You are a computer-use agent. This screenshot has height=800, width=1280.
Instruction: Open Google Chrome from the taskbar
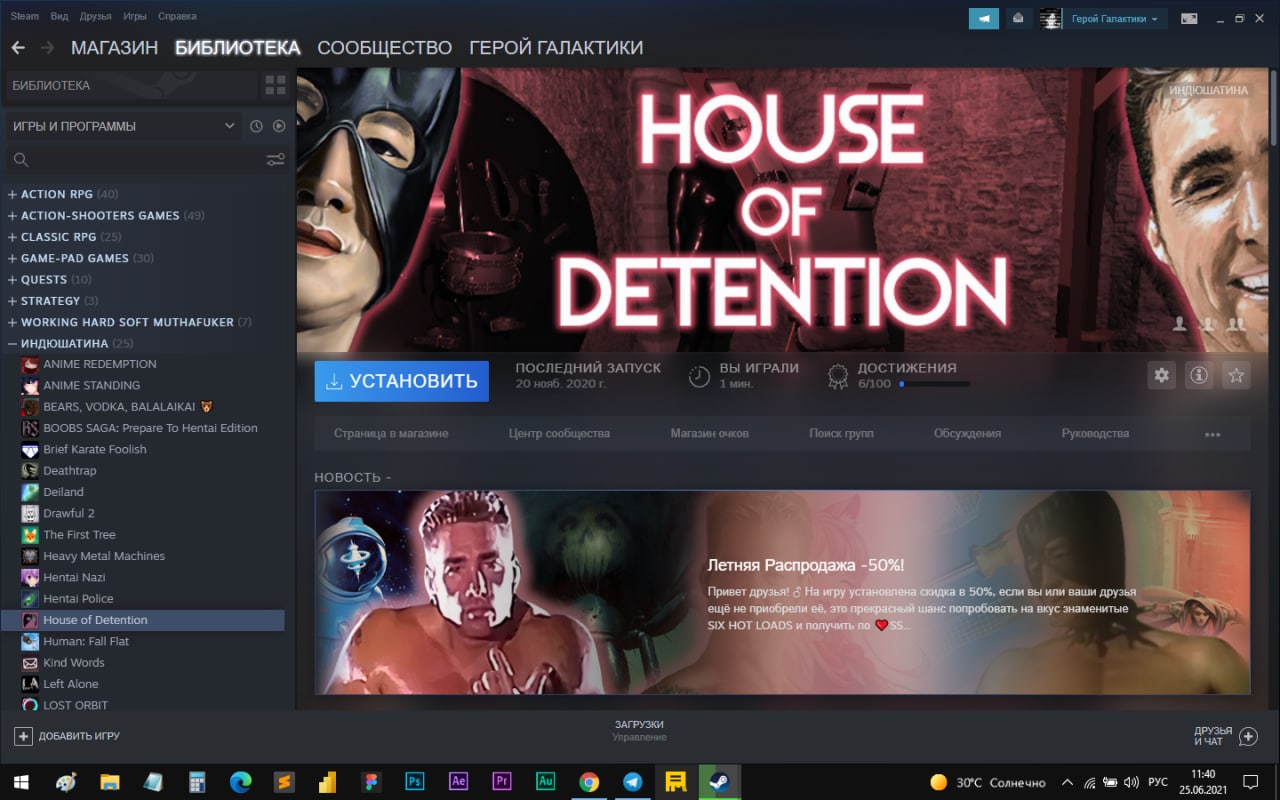pyautogui.click(x=589, y=781)
